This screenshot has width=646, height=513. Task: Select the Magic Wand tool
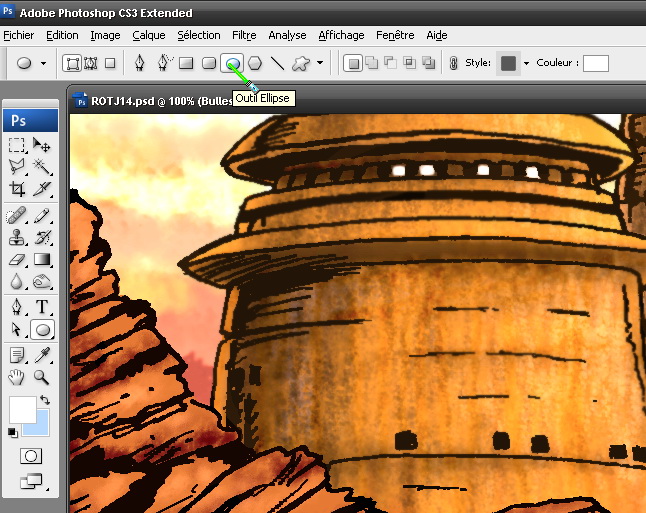click(x=42, y=167)
